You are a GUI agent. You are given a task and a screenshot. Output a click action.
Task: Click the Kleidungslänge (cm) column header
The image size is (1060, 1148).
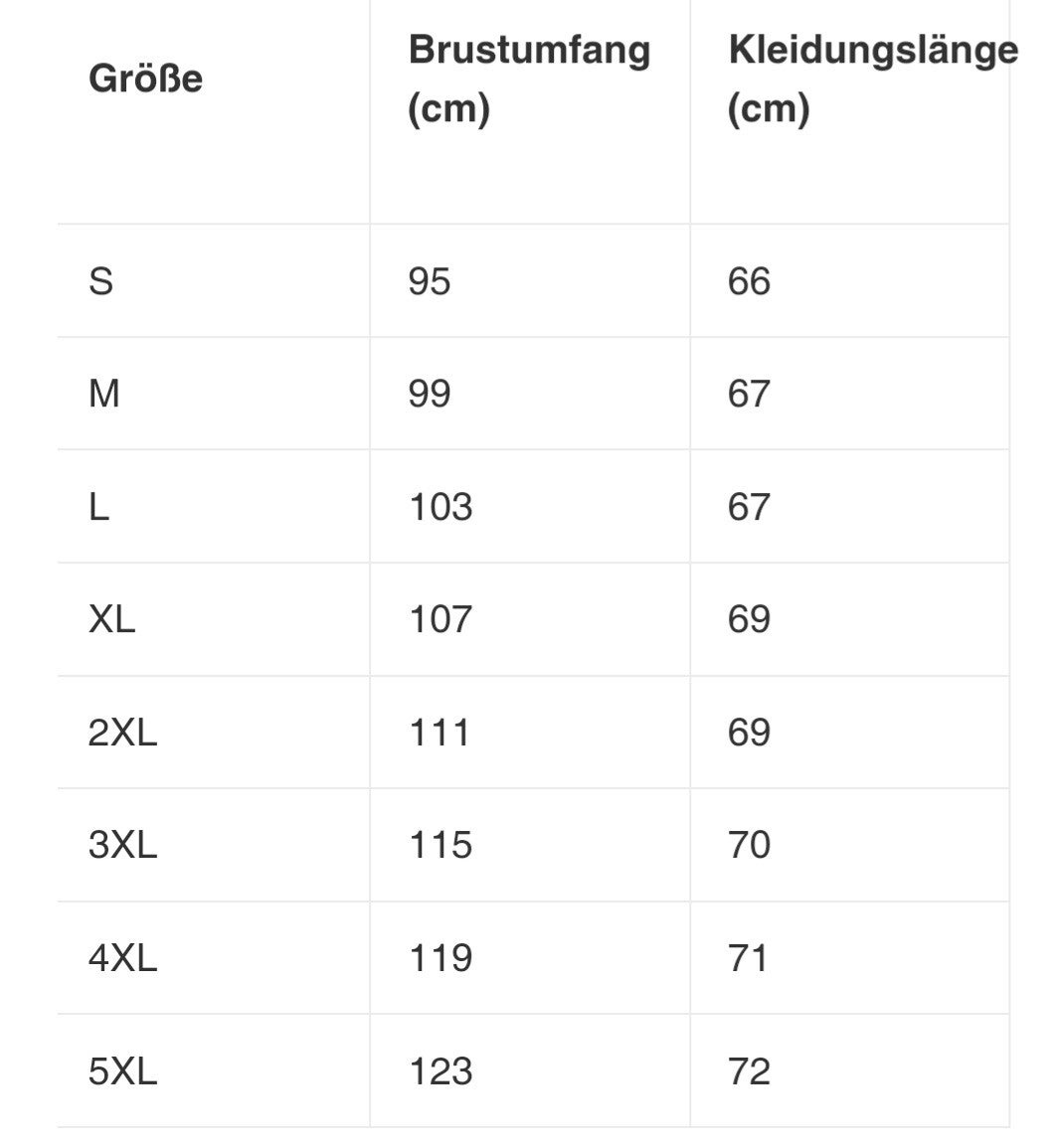coord(872,79)
